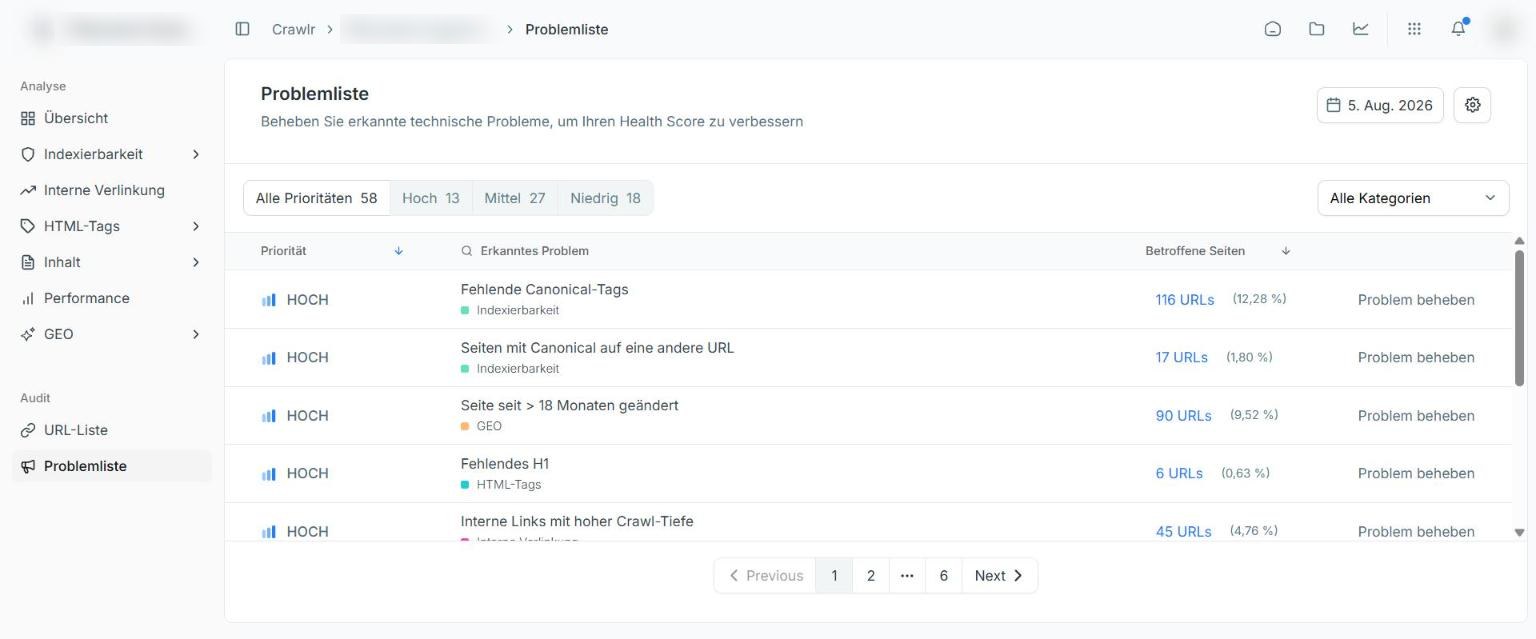The image size is (1536, 639).
Task: Toggle the sidebar panel icon
Action: click(242, 29)
